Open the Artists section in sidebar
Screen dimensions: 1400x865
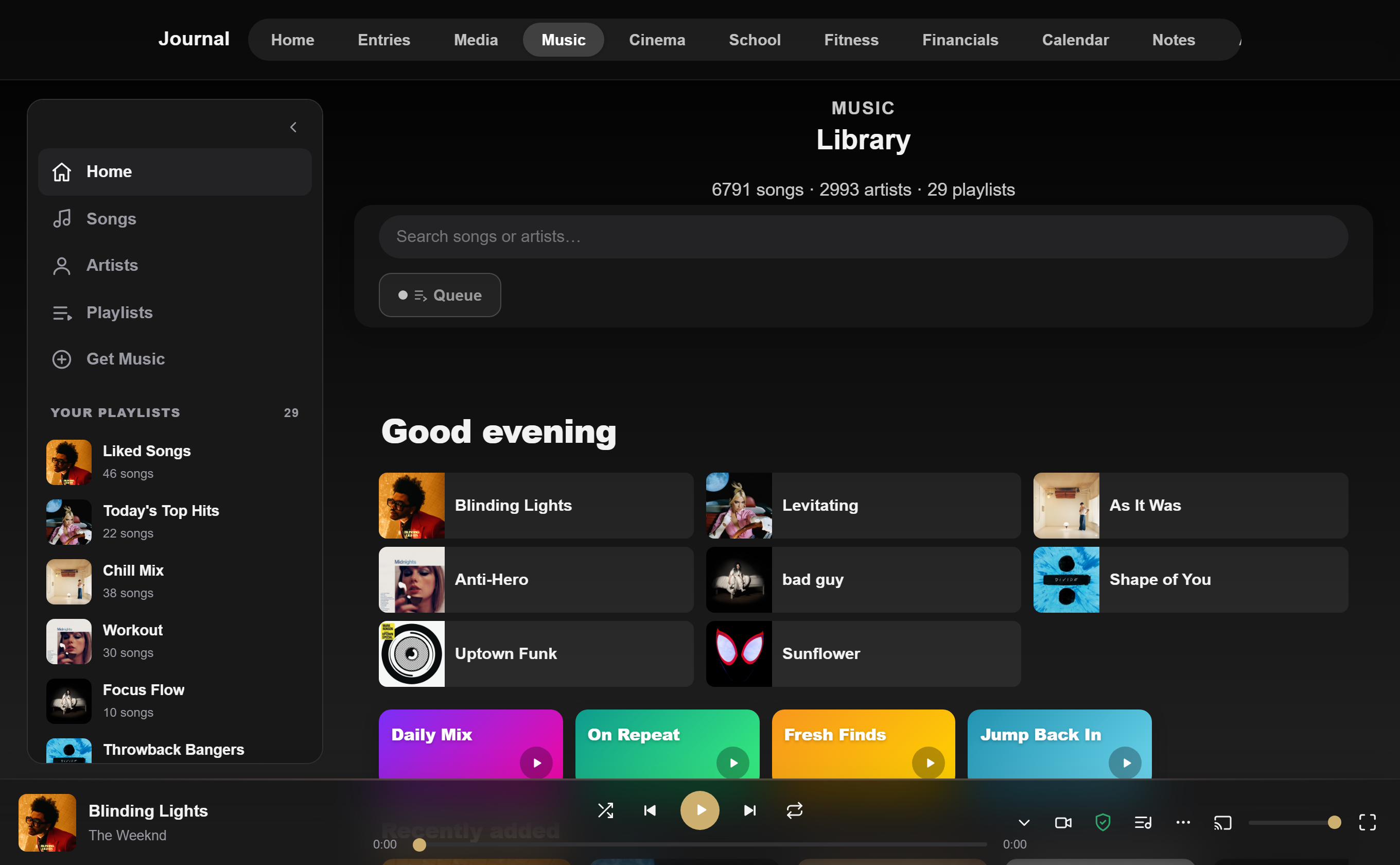pos(175,266)
